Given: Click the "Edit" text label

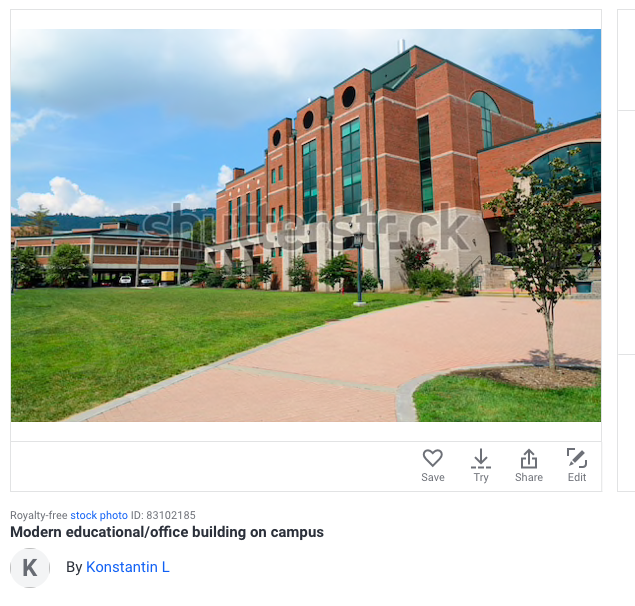Looking at the screenshot, I should 577,477.
